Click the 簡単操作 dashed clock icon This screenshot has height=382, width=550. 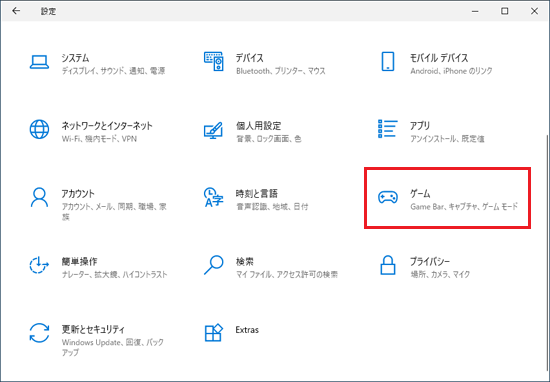(39, 265)
